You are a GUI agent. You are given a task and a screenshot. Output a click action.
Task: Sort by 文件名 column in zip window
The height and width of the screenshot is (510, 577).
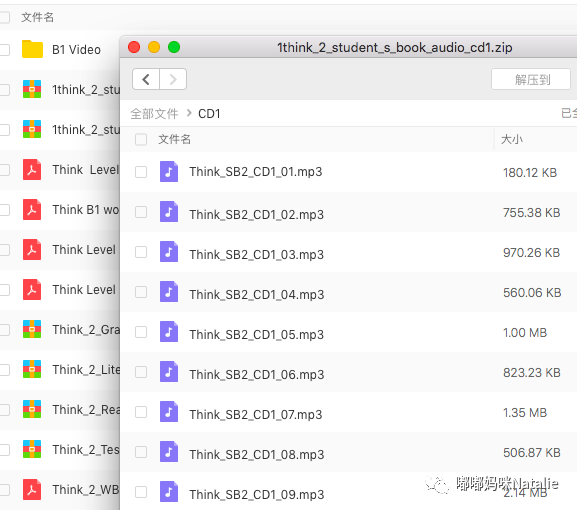(x=174, y=139)
